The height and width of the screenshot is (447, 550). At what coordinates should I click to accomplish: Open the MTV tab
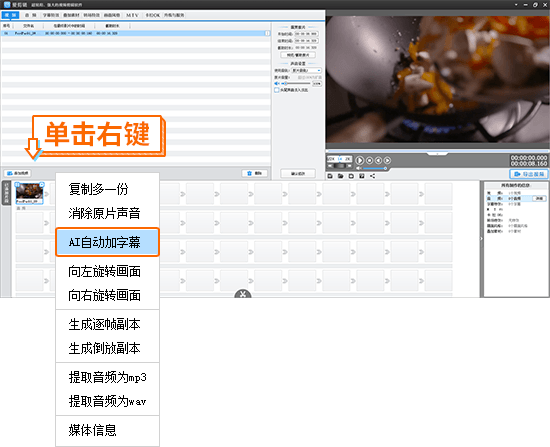(132, 15)
